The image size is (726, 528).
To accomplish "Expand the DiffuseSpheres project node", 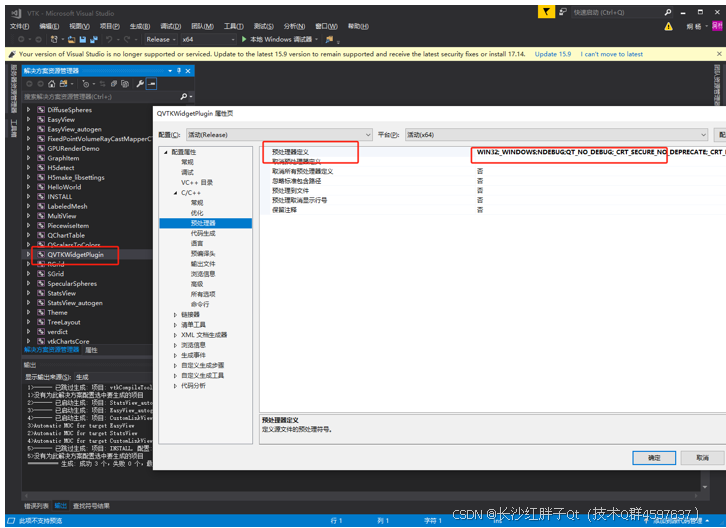I will coord(29,110).
